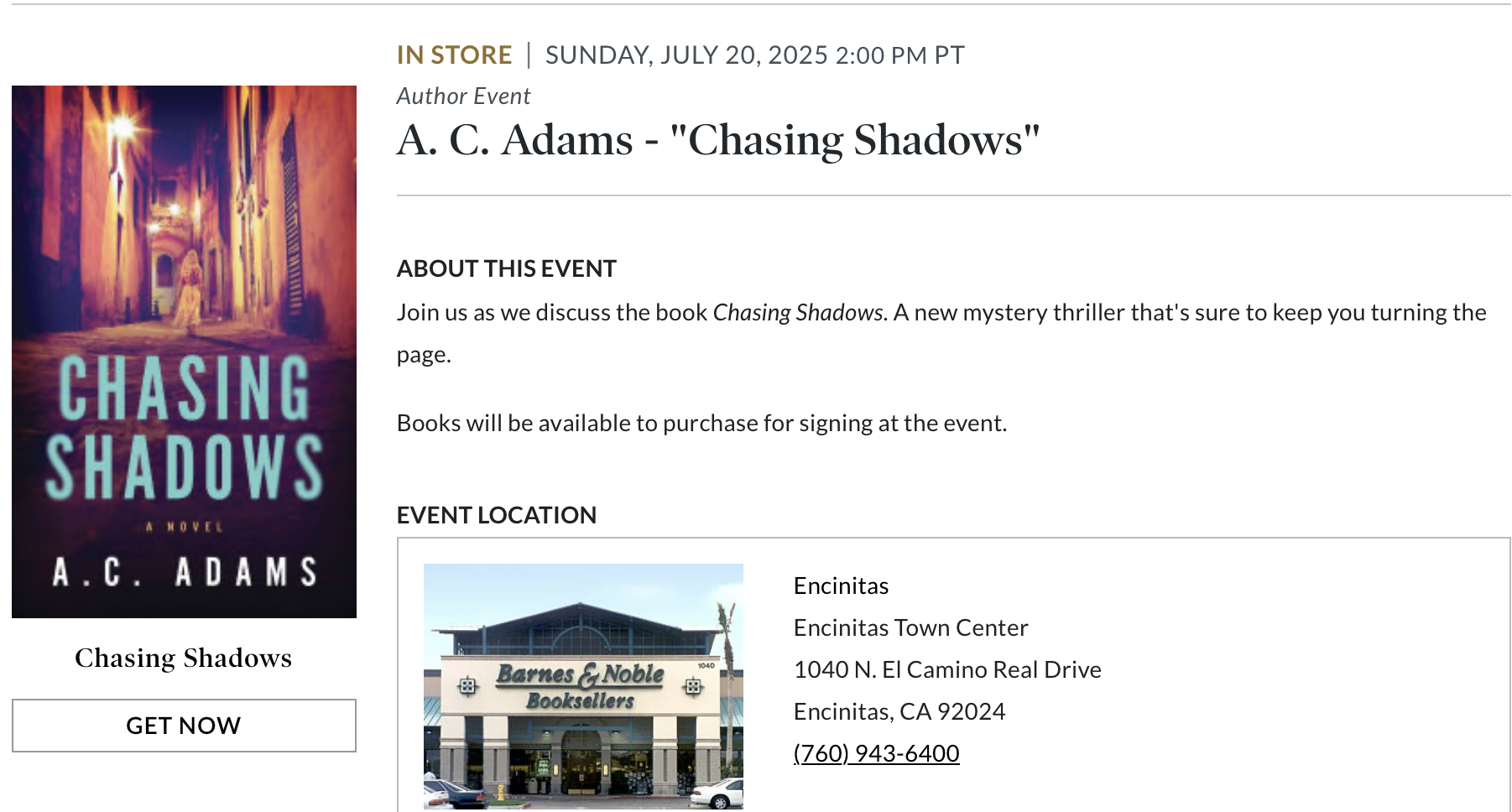Click the Encinitas store name
1512x812 pixels.
point(841,586)
